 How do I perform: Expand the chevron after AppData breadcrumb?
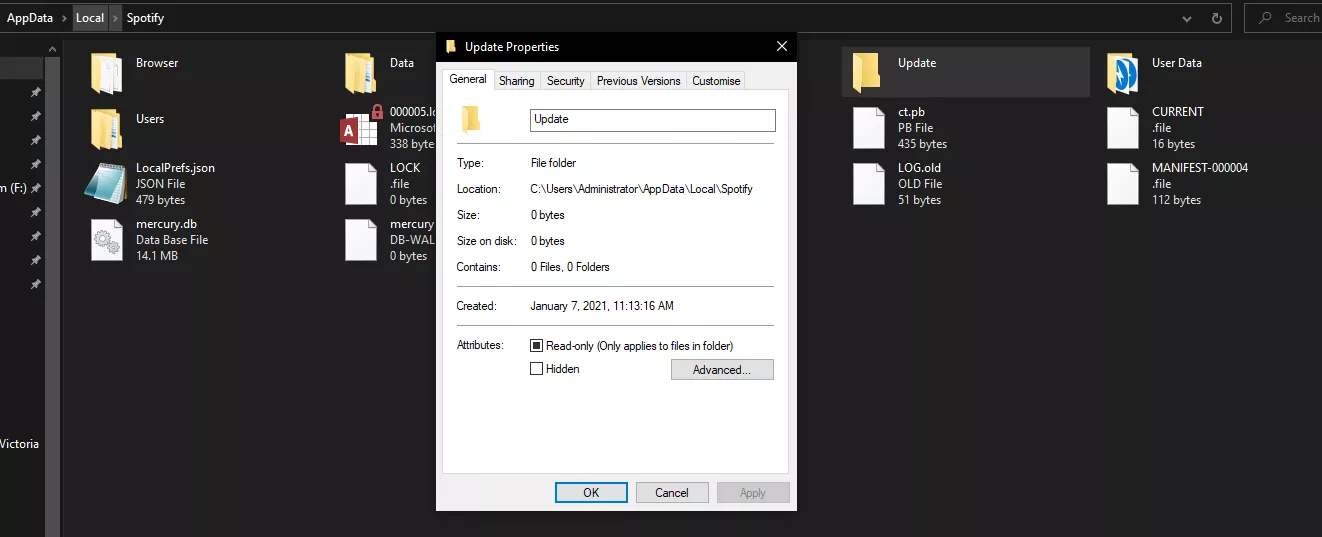pyautogui.click(x=64, y=18)
